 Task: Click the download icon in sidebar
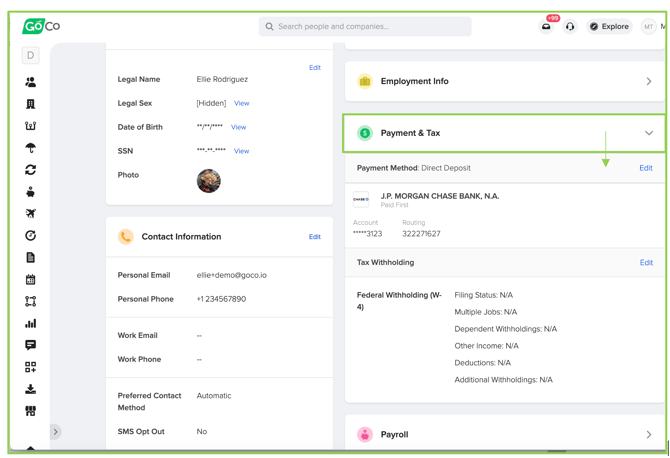pyautogui.click(x=30, y=389)
